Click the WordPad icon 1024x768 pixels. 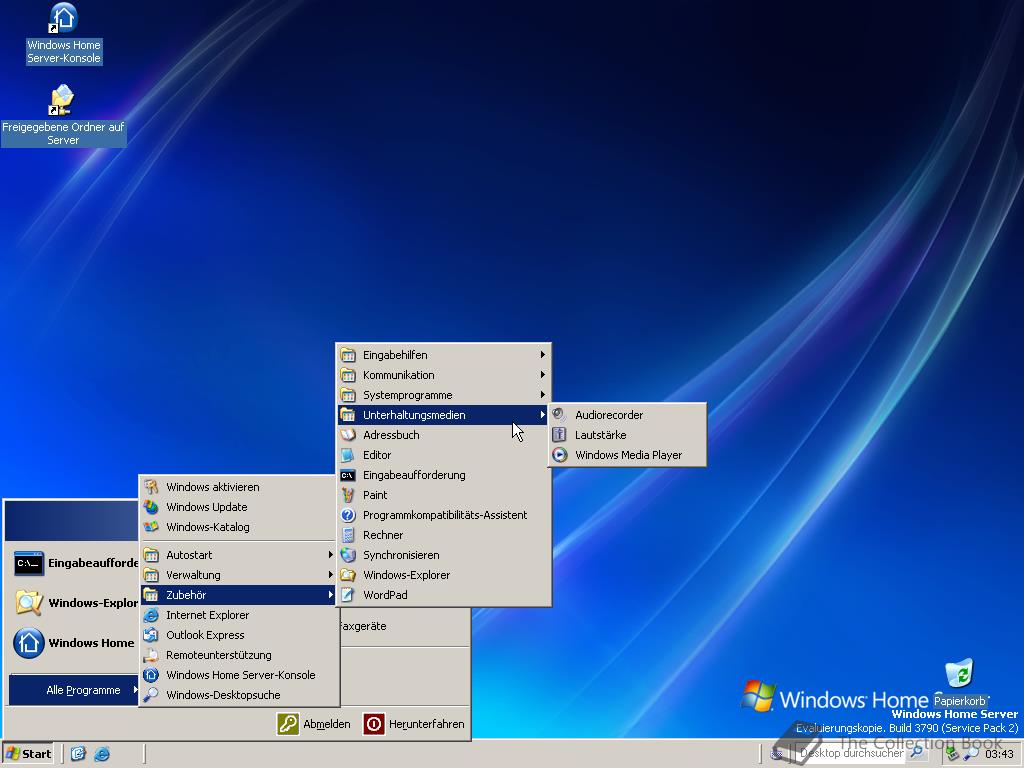[x=348, y=595]
